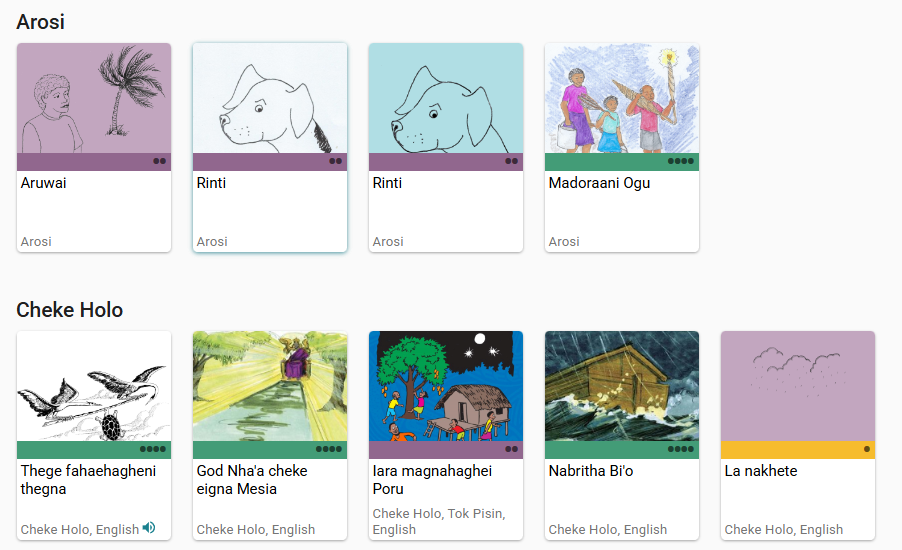Open the white-background Rinti dog cover
The height and width of the screenshot is (550, 902).
coord(270,98)
